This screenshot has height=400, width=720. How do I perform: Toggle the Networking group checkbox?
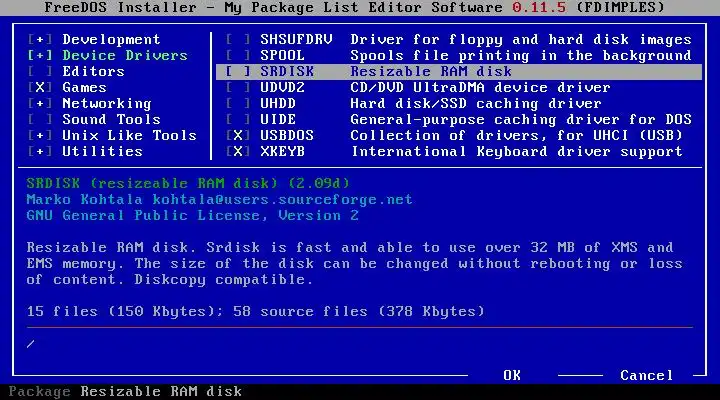pos(40,104)
